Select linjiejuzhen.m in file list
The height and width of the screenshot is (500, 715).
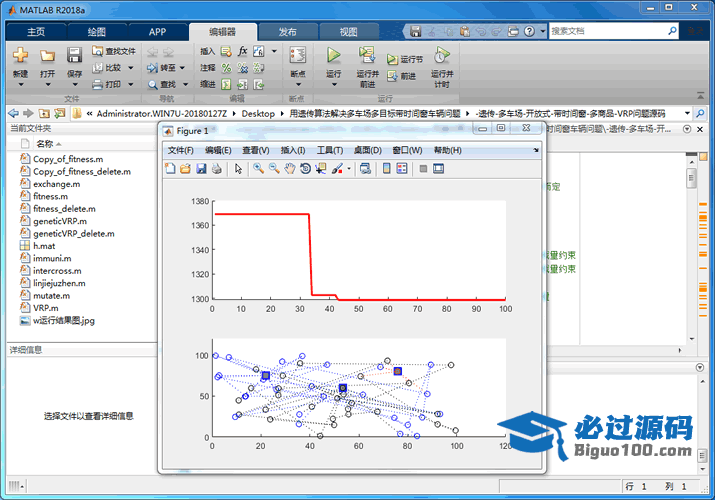59,283
